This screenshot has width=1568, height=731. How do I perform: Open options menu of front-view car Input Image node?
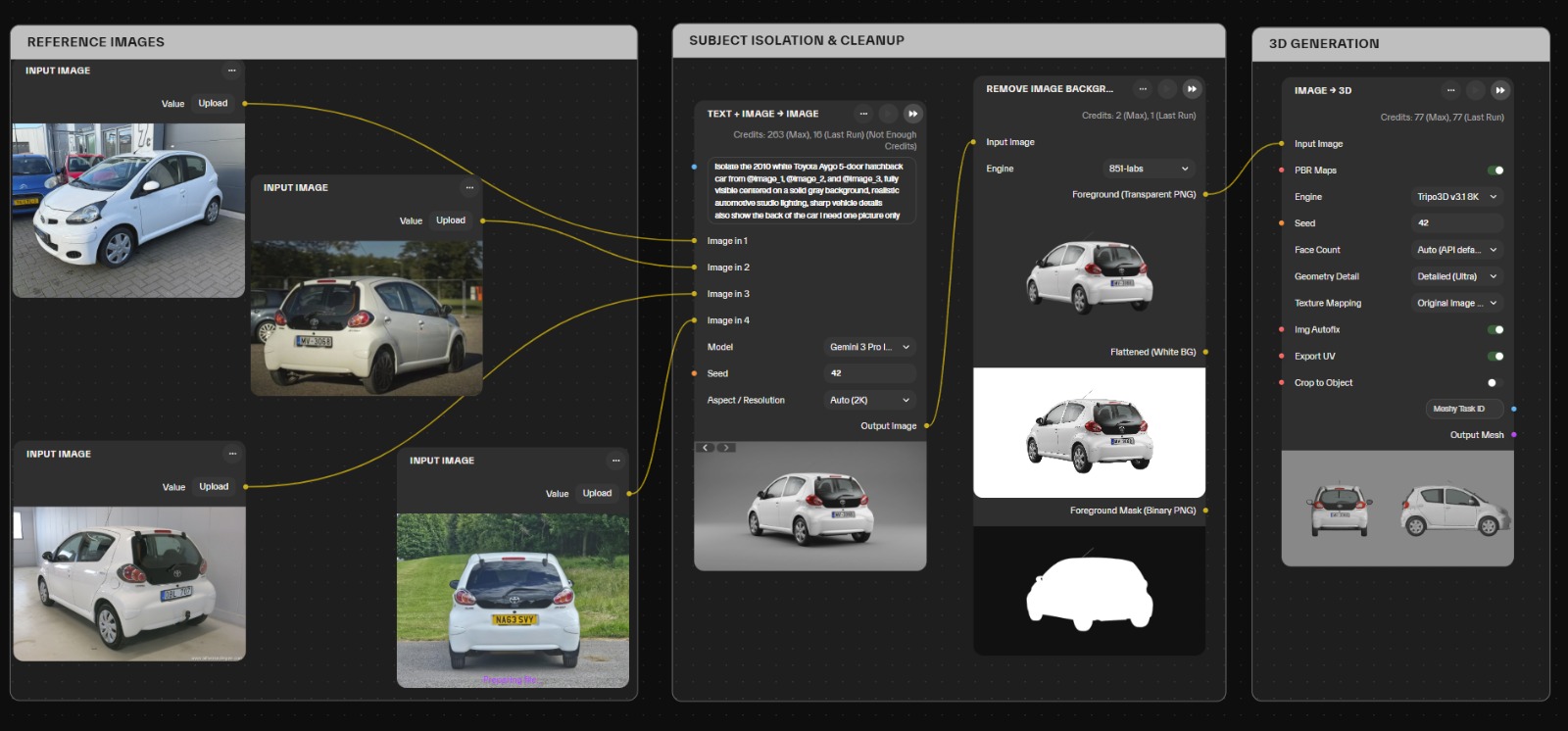pos(232,71)
